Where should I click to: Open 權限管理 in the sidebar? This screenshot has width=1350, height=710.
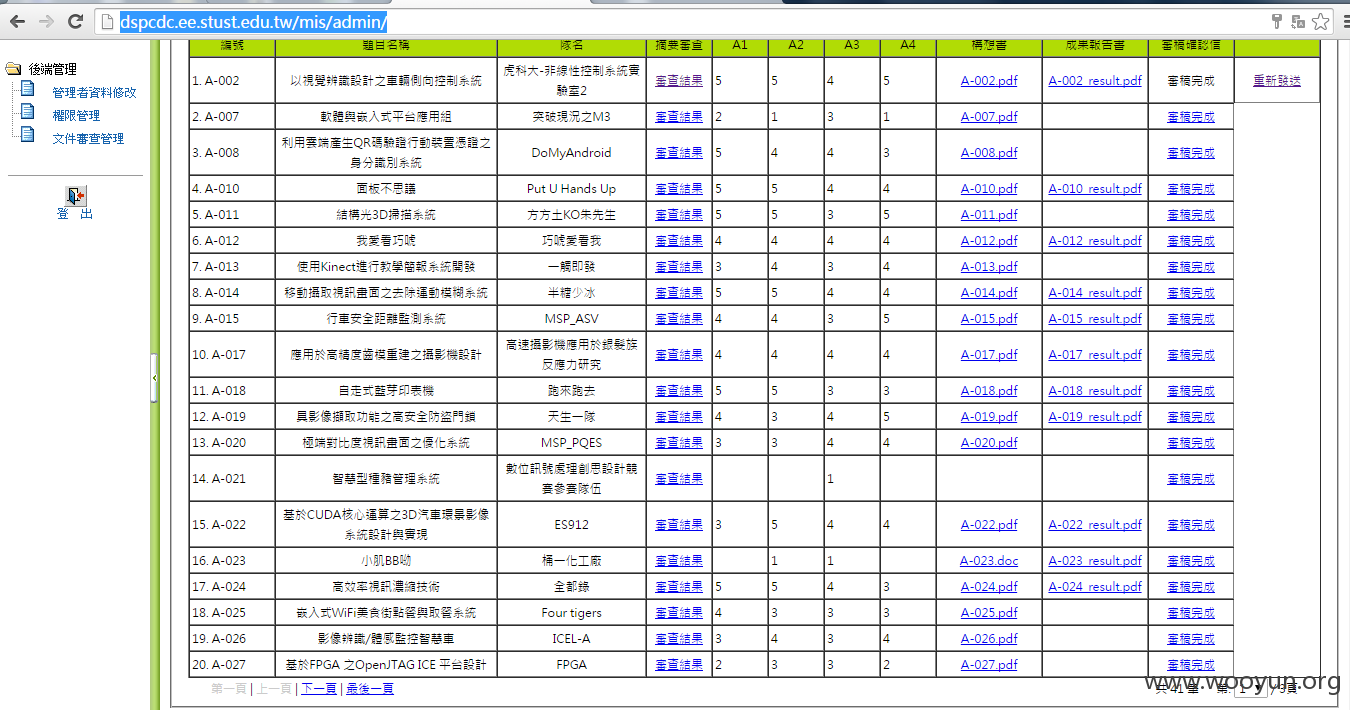coord(76,115)
